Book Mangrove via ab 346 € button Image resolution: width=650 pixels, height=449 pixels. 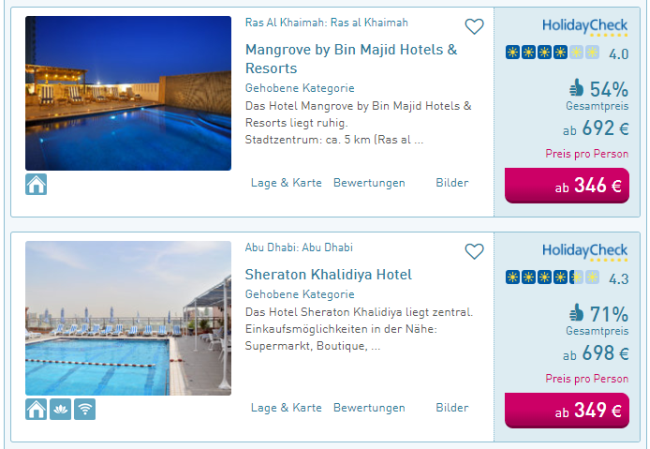[x=567, y=185]
